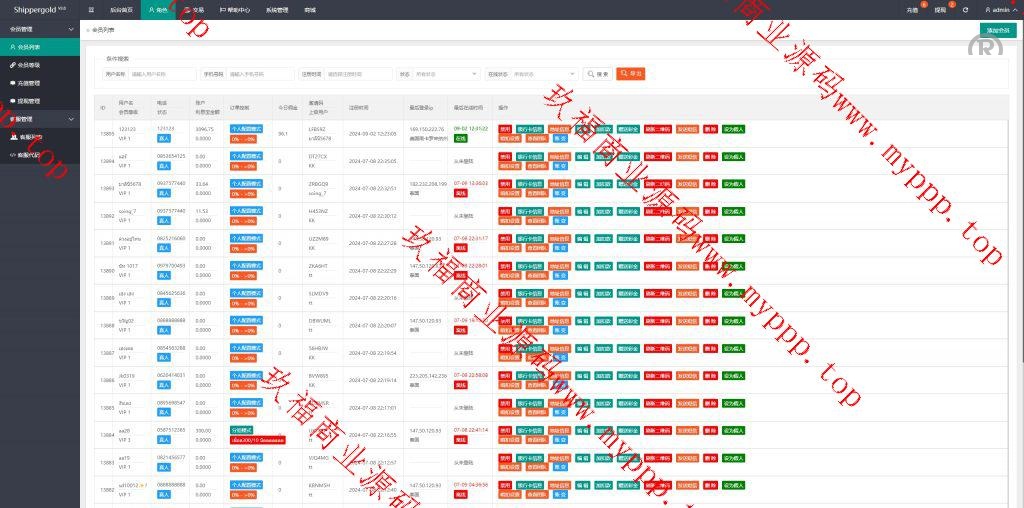
Task: Click the orange 导出 button
Action: (630, 74)
